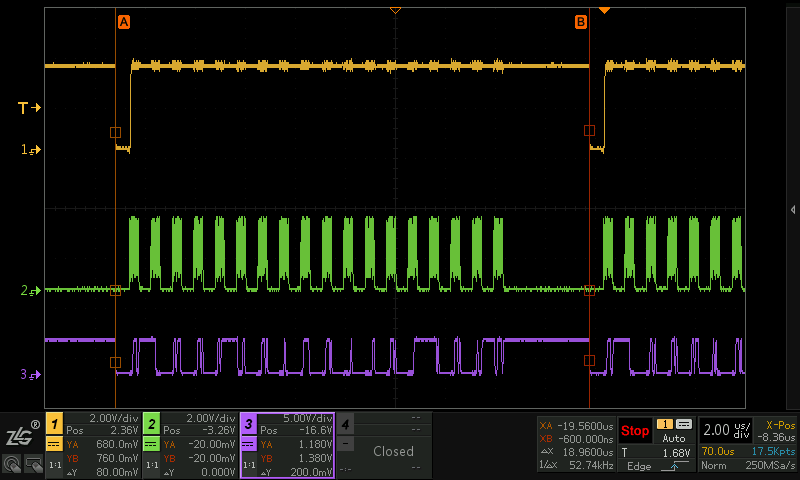Select the green channel 2 button
The height and width of the screenshot is (480, 800).
[152, 423]
